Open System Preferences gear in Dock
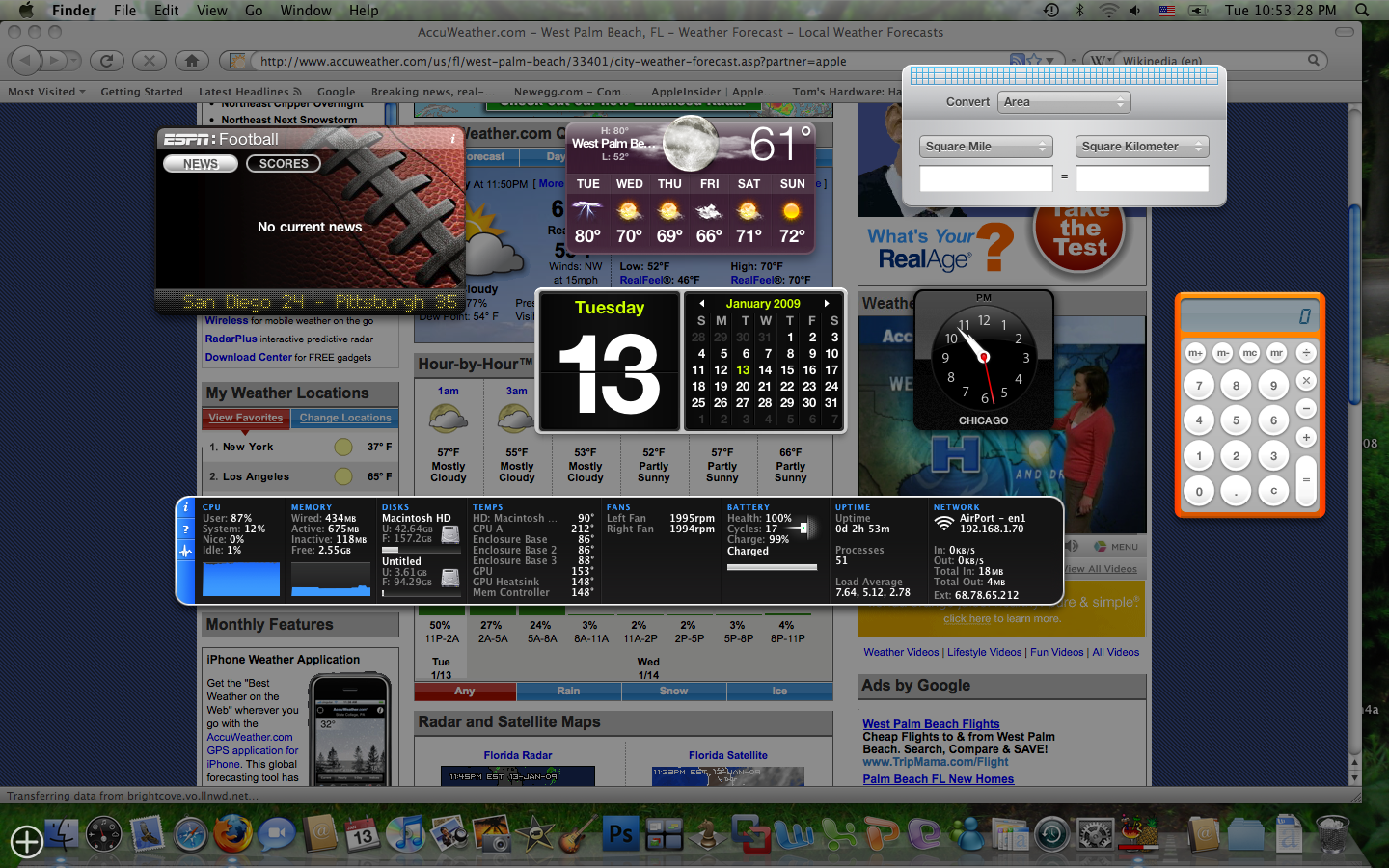Screen dimensions: 1389x868 1096,835
